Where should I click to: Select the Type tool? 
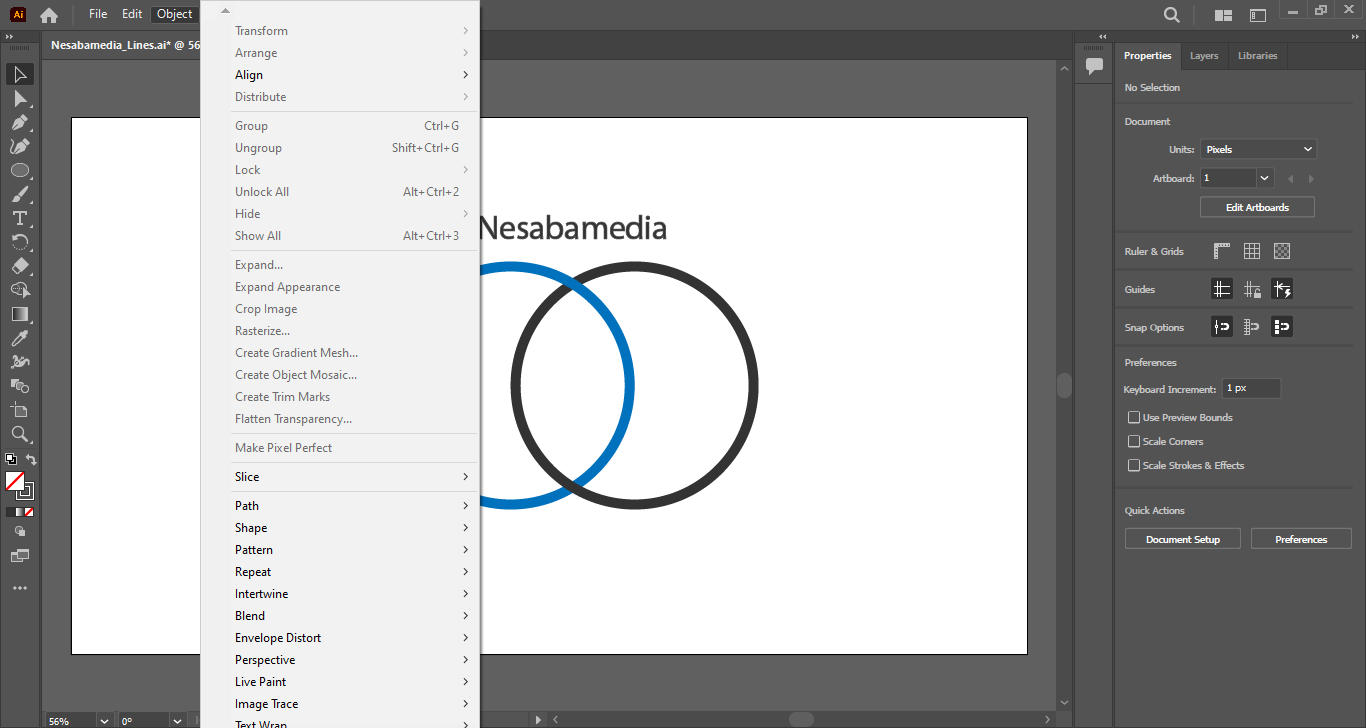pos(20,219)
